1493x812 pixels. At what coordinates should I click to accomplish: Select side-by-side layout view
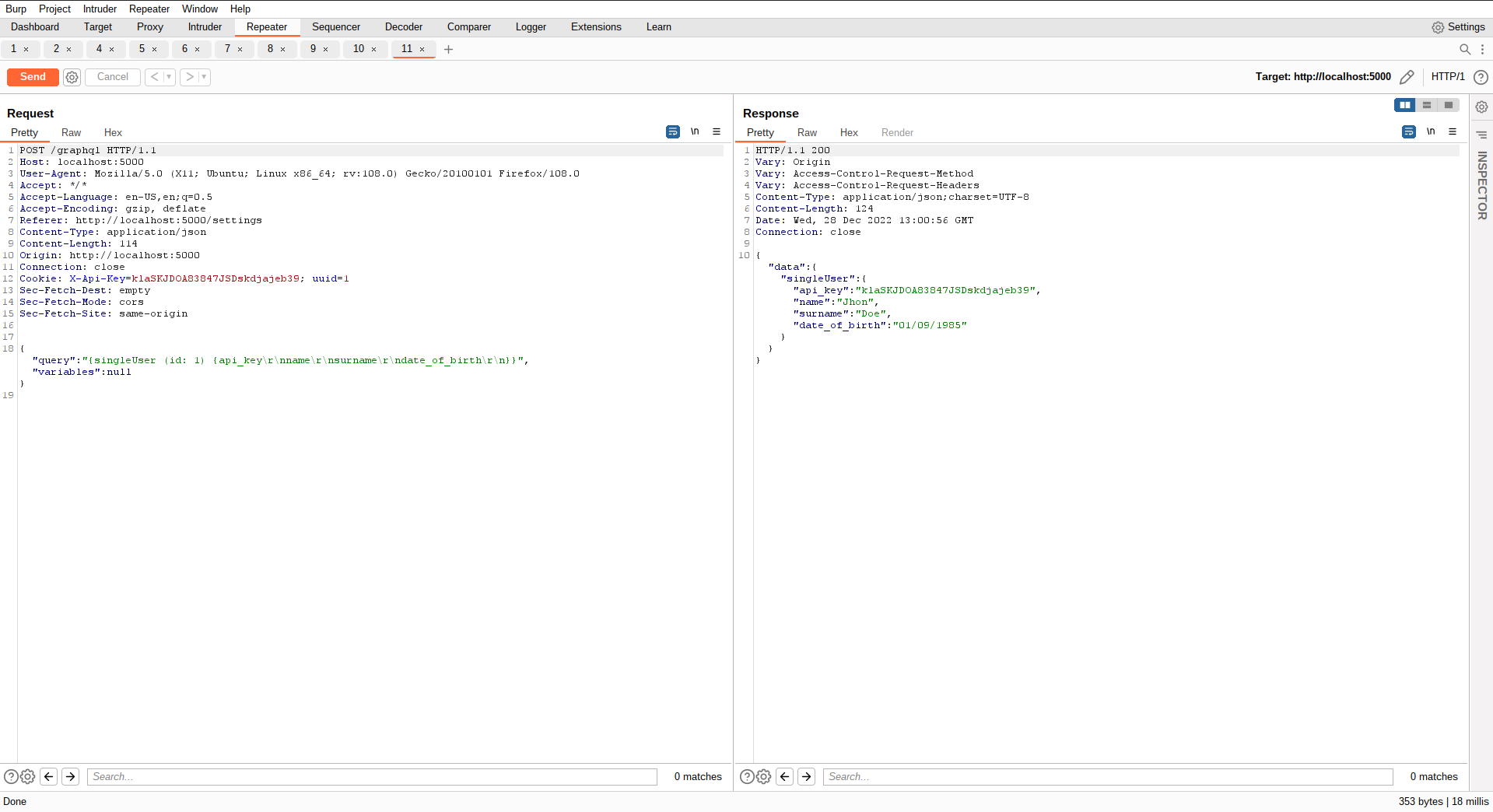click(x=1405, y=105)
